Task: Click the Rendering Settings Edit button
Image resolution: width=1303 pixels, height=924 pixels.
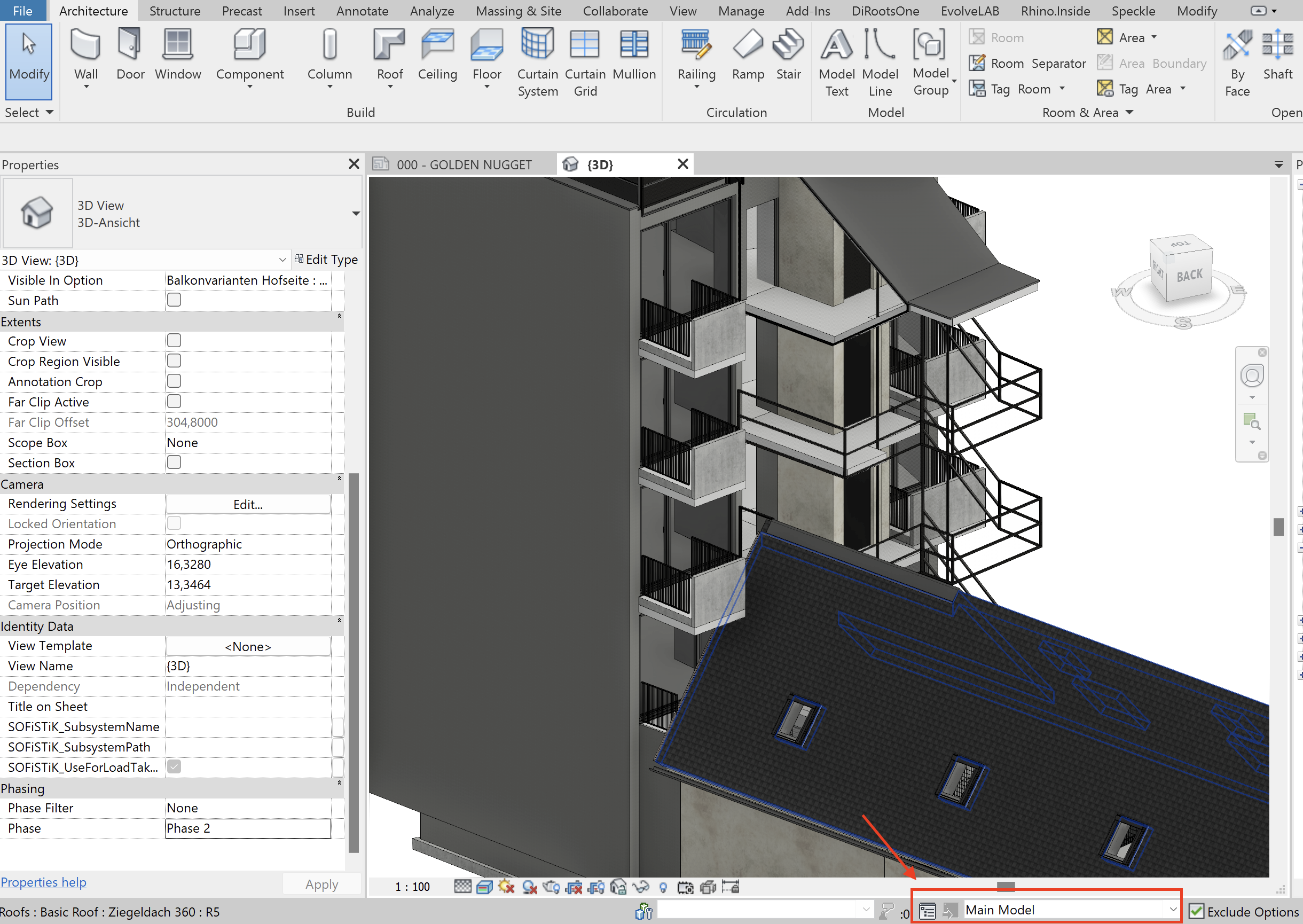Action: coord(248,505)
